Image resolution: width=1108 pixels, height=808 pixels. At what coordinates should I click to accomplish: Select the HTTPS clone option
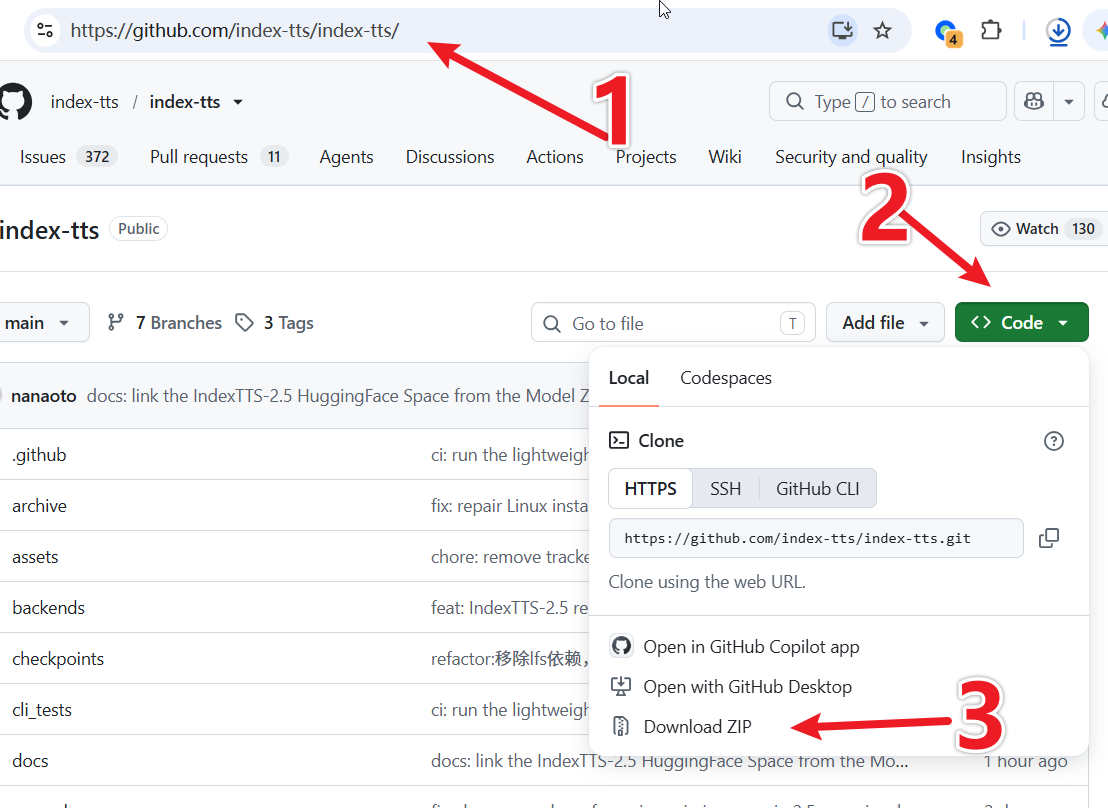[x=650, y=488]
